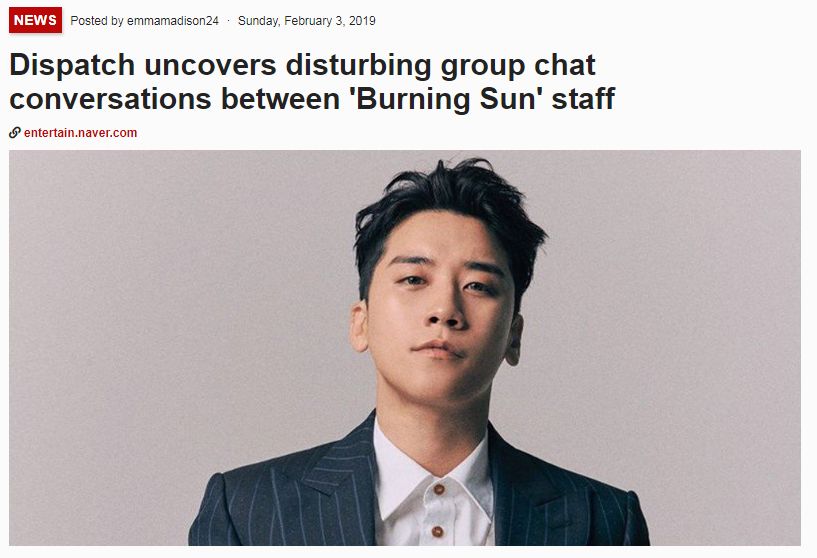Click 'conversations between' in headline
This screenshot has width=817, height=558.
tap(175, 99)
